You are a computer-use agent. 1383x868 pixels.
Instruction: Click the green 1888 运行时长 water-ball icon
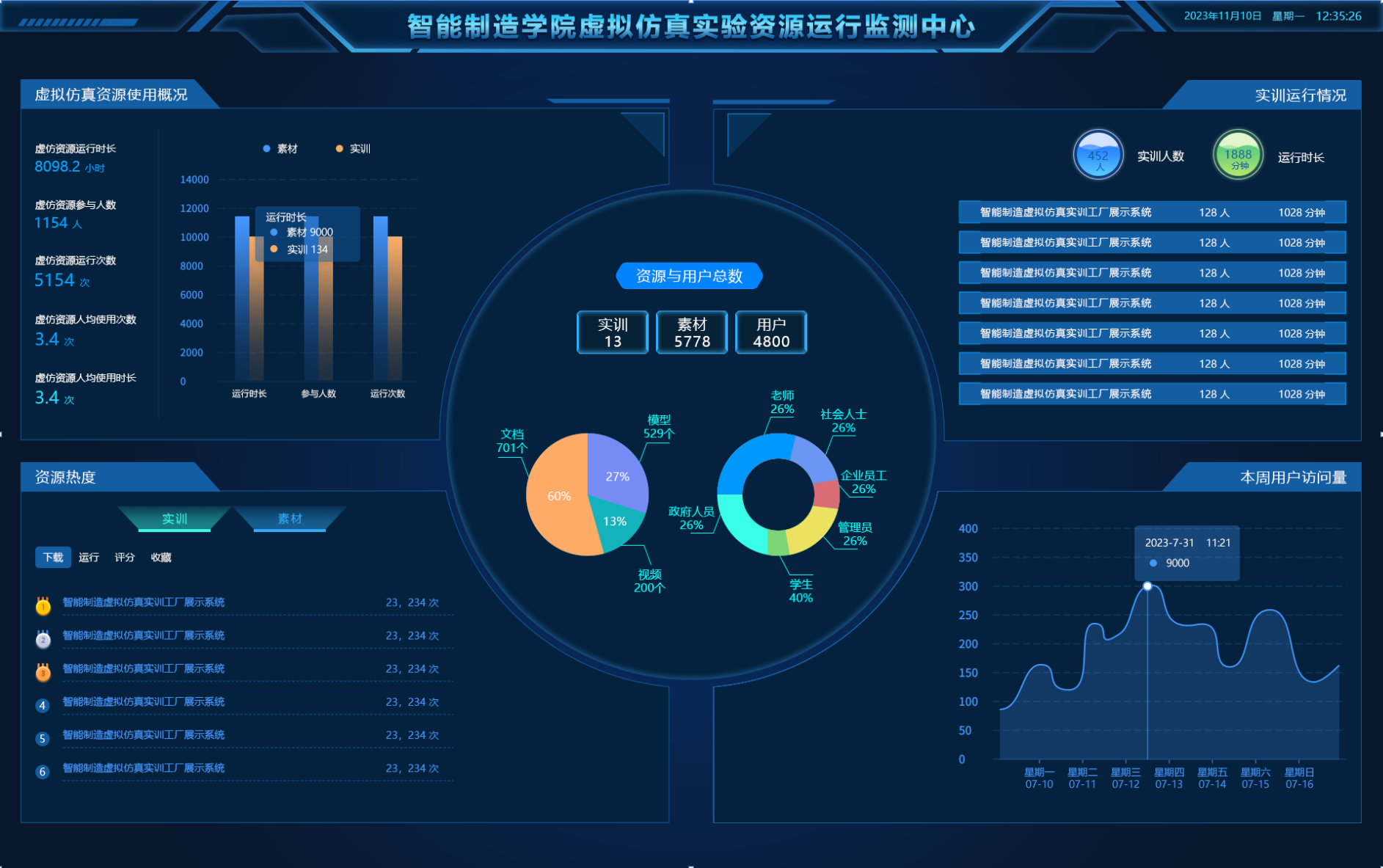(x=1238, y=155)
